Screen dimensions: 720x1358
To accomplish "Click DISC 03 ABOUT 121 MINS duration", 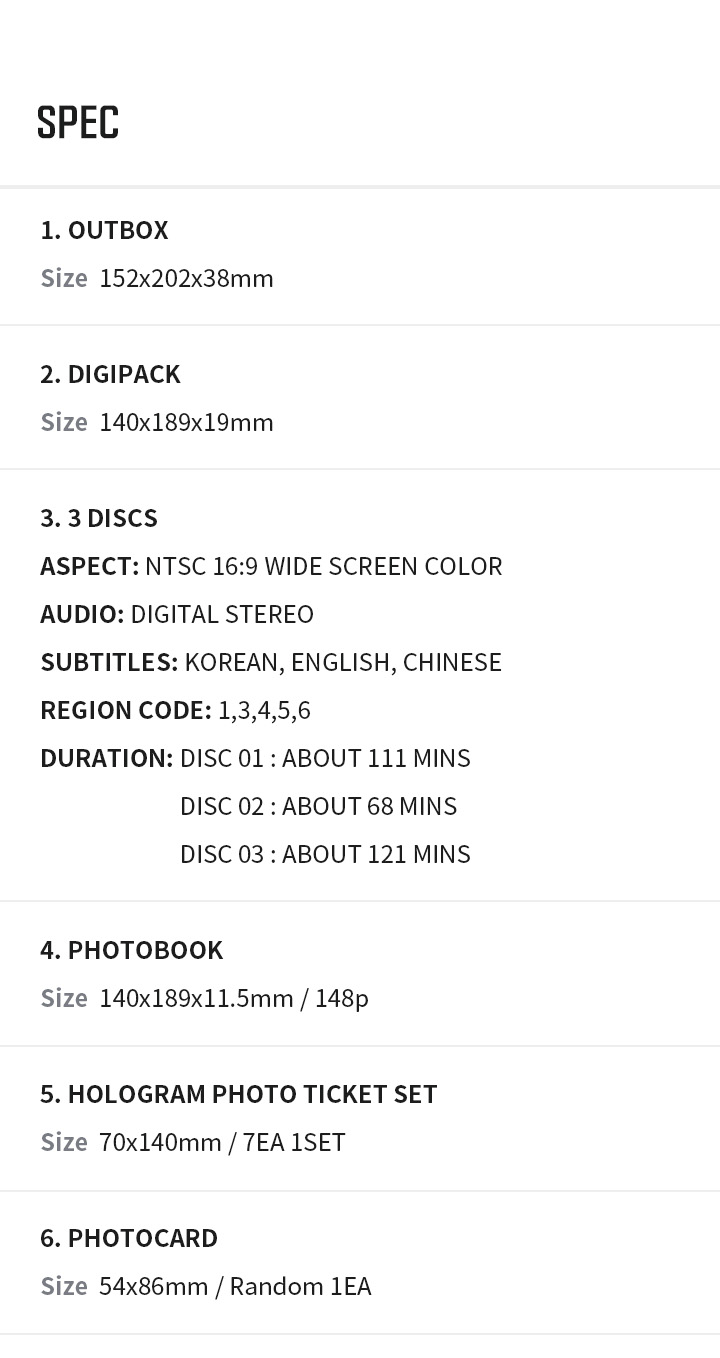I will [325, 854].
